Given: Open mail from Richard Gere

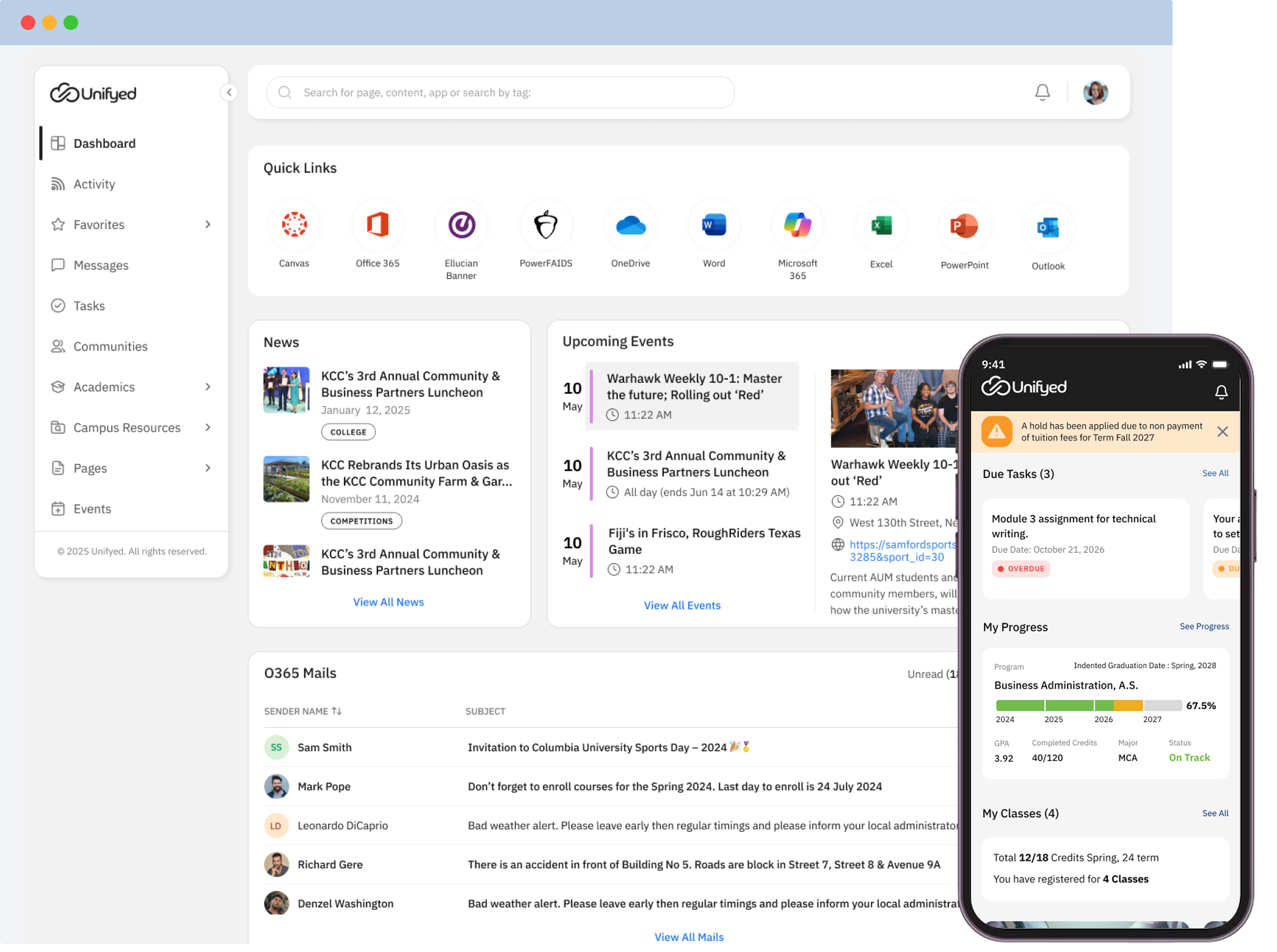Looking at the screenshot, I should (x=611, y=865).
